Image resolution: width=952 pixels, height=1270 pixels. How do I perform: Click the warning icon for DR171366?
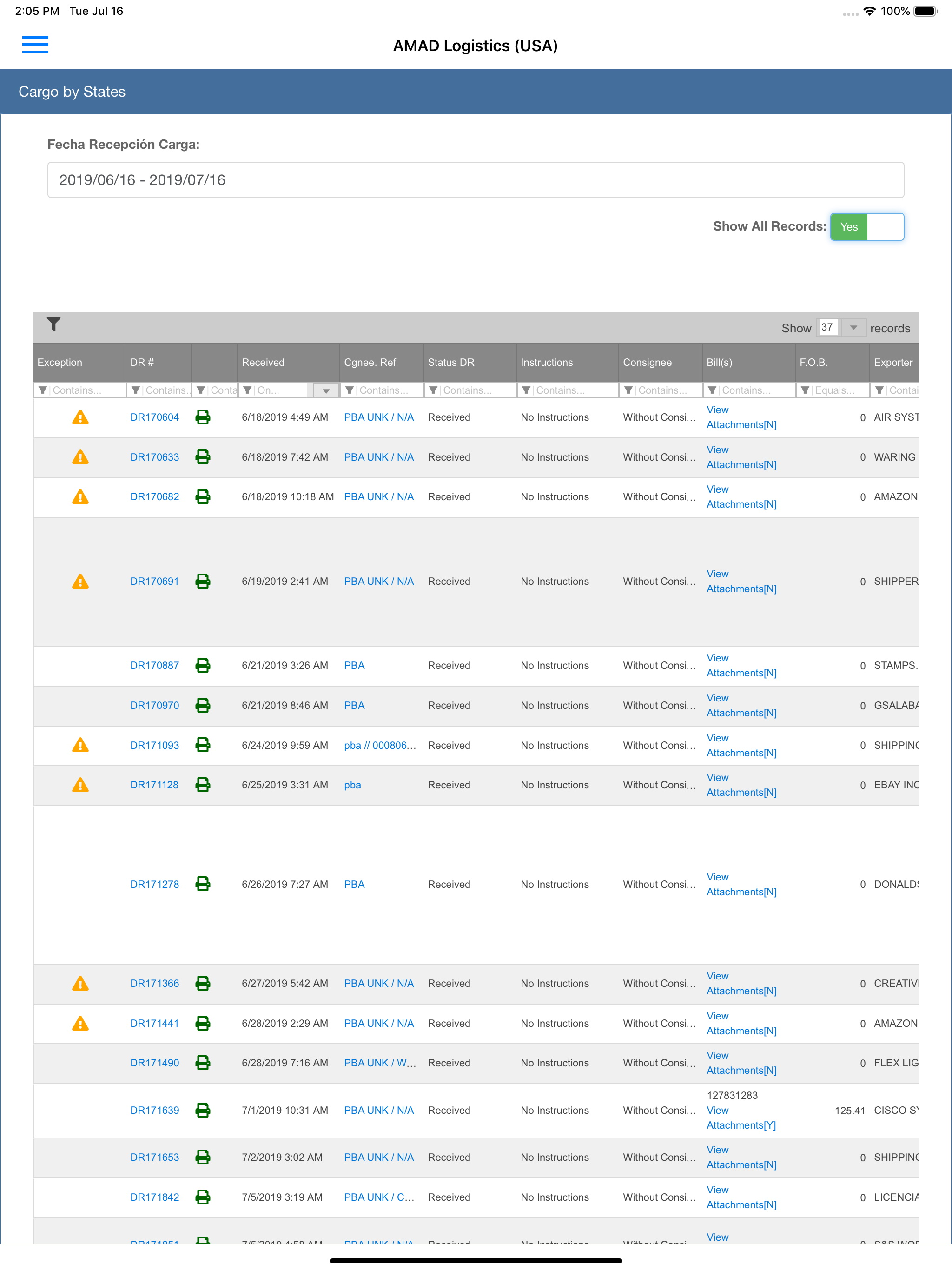pyautogui.click(x=80, y=984)
